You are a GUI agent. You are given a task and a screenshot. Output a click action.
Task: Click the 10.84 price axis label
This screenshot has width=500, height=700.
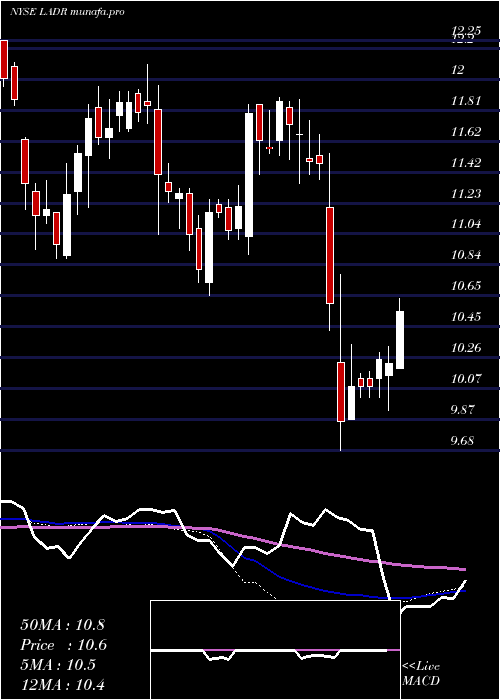point(466,255)
